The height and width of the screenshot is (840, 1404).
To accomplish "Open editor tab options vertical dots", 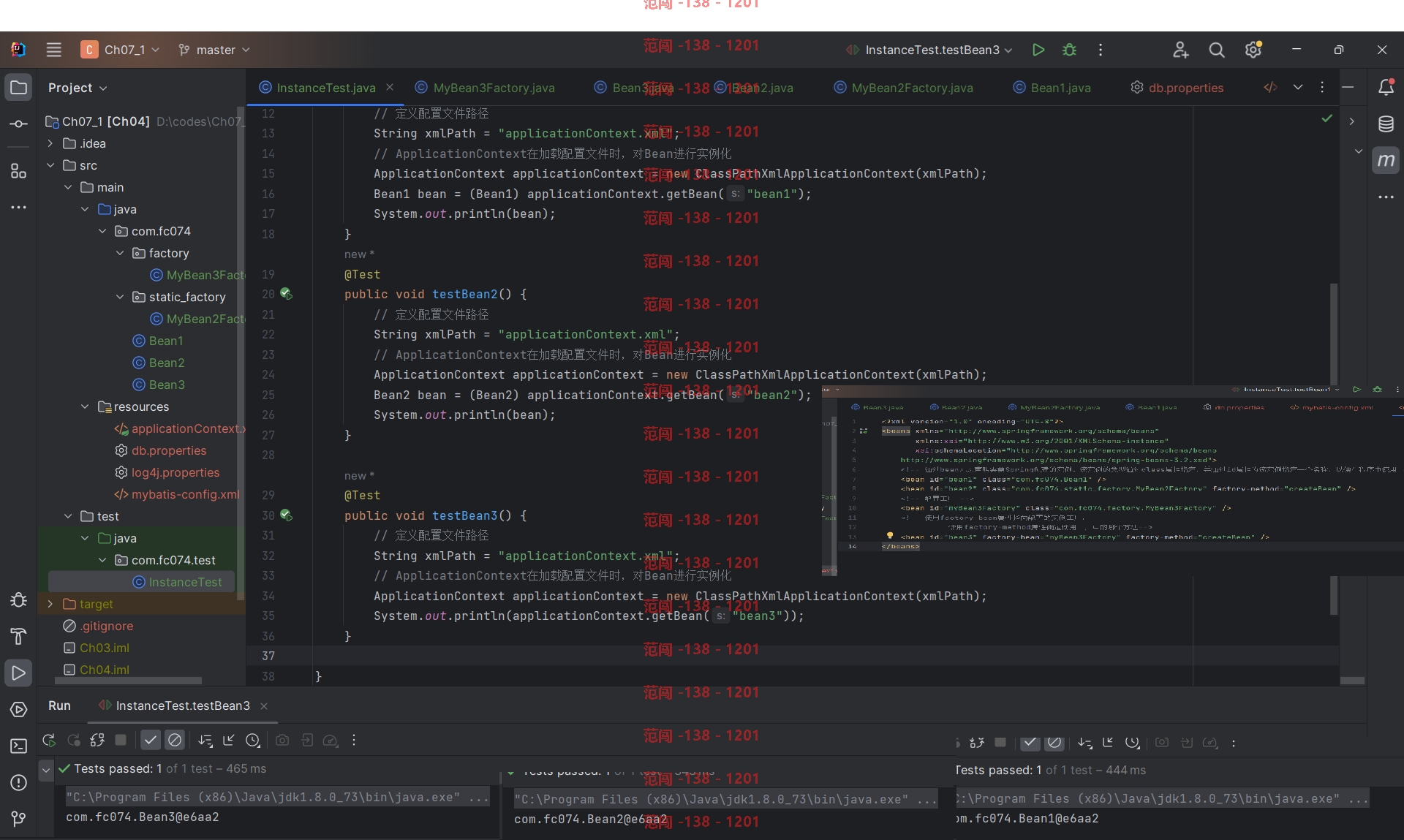I will [x=1322, y=87].
